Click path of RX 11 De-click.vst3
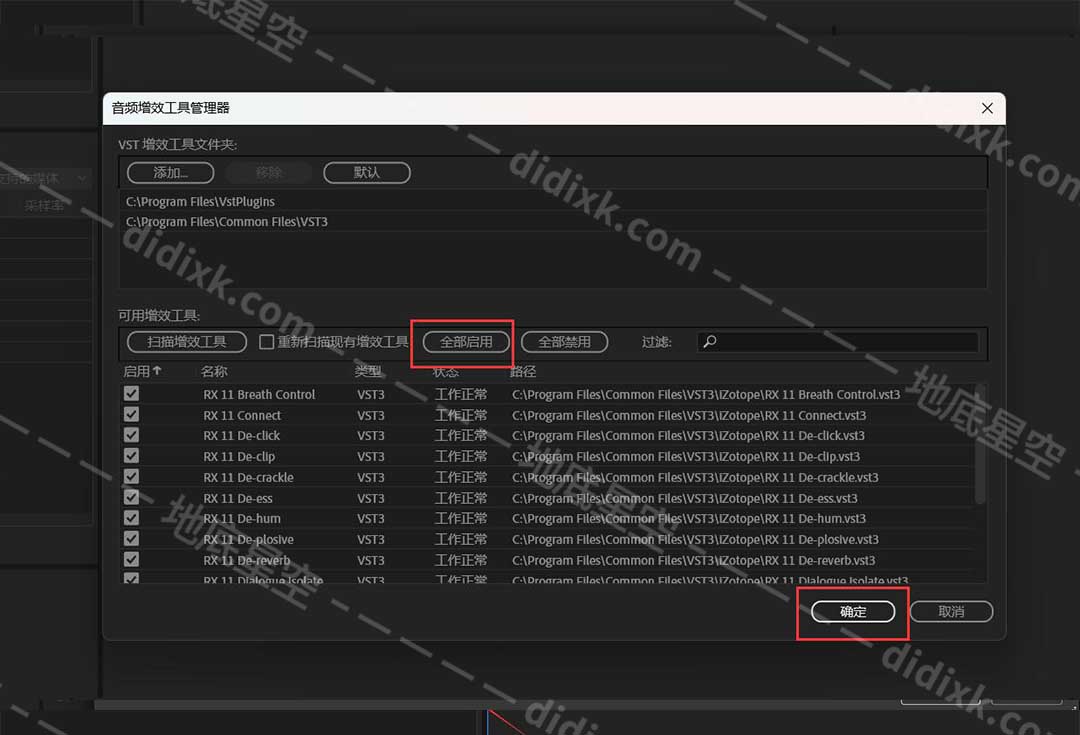 (688, 435)
